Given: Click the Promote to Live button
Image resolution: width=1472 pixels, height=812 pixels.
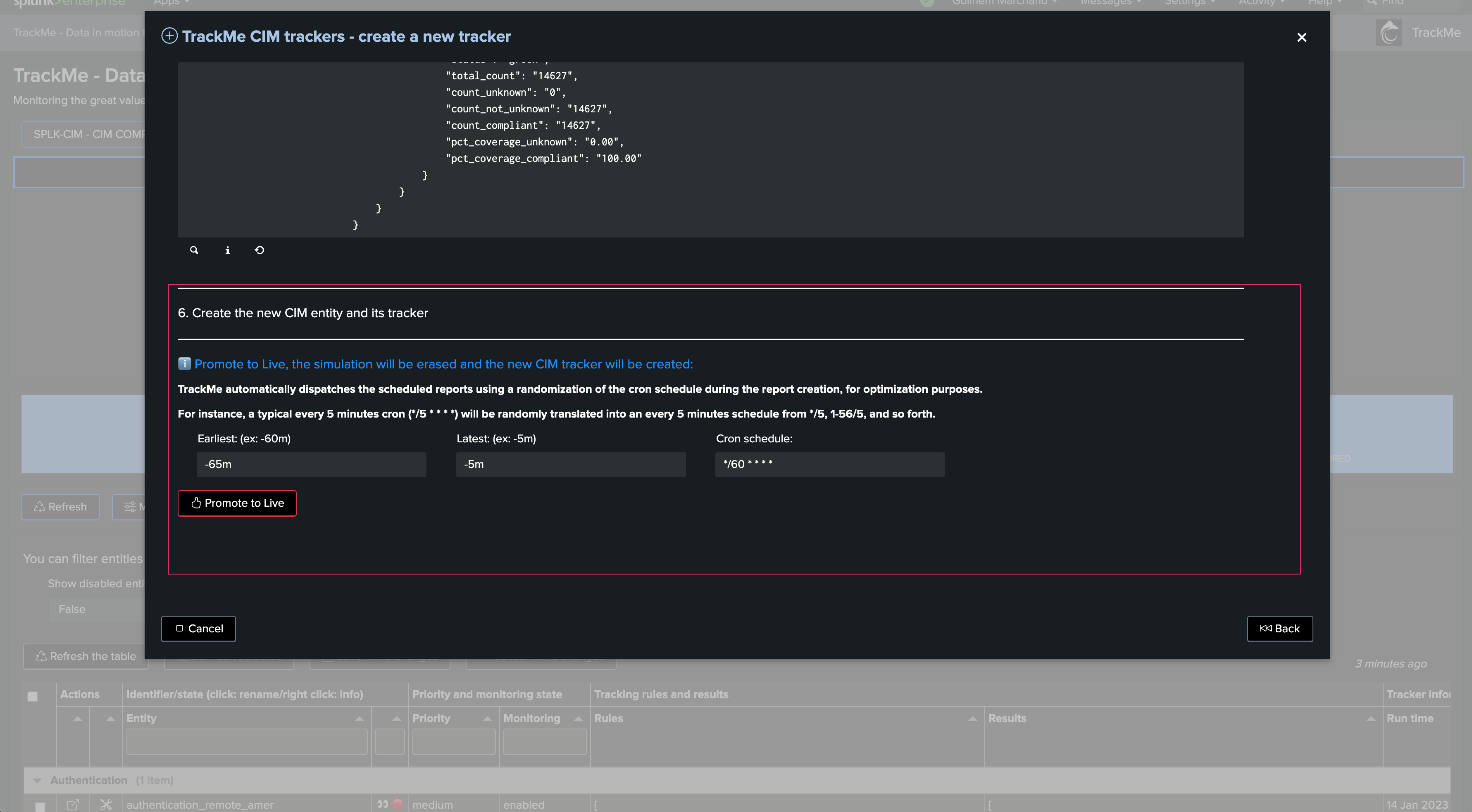Looking at the screenshot, I should [237, 503].
